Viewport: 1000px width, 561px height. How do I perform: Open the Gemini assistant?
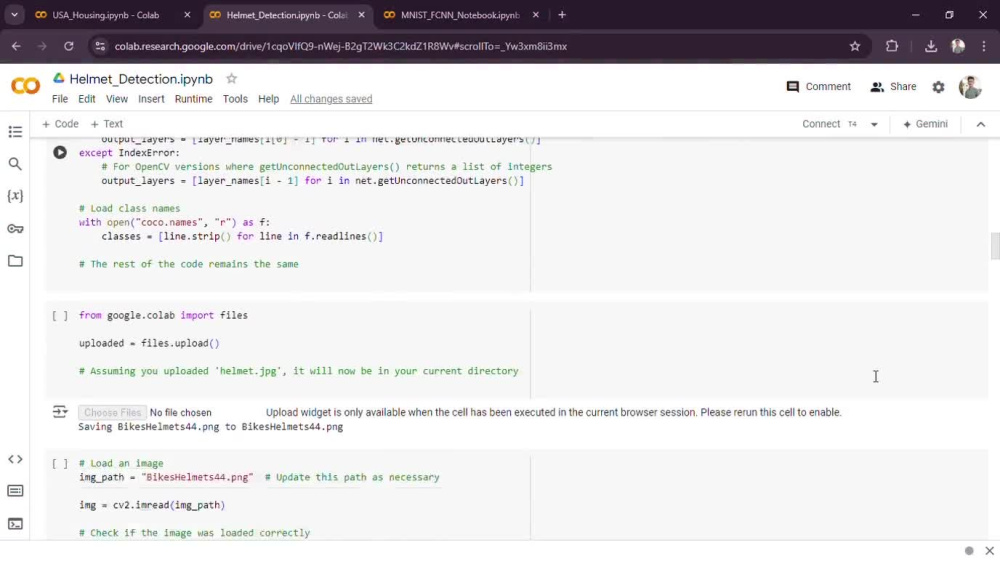click(x=925, y=124)
